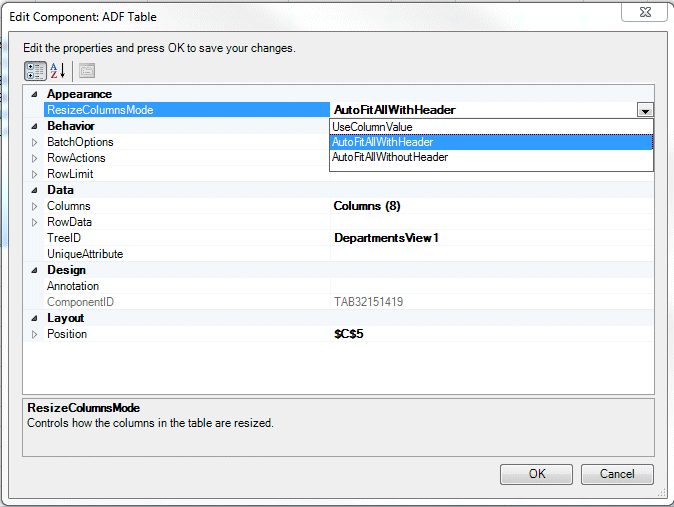Click the $C$5 Position value

(492, 334)
